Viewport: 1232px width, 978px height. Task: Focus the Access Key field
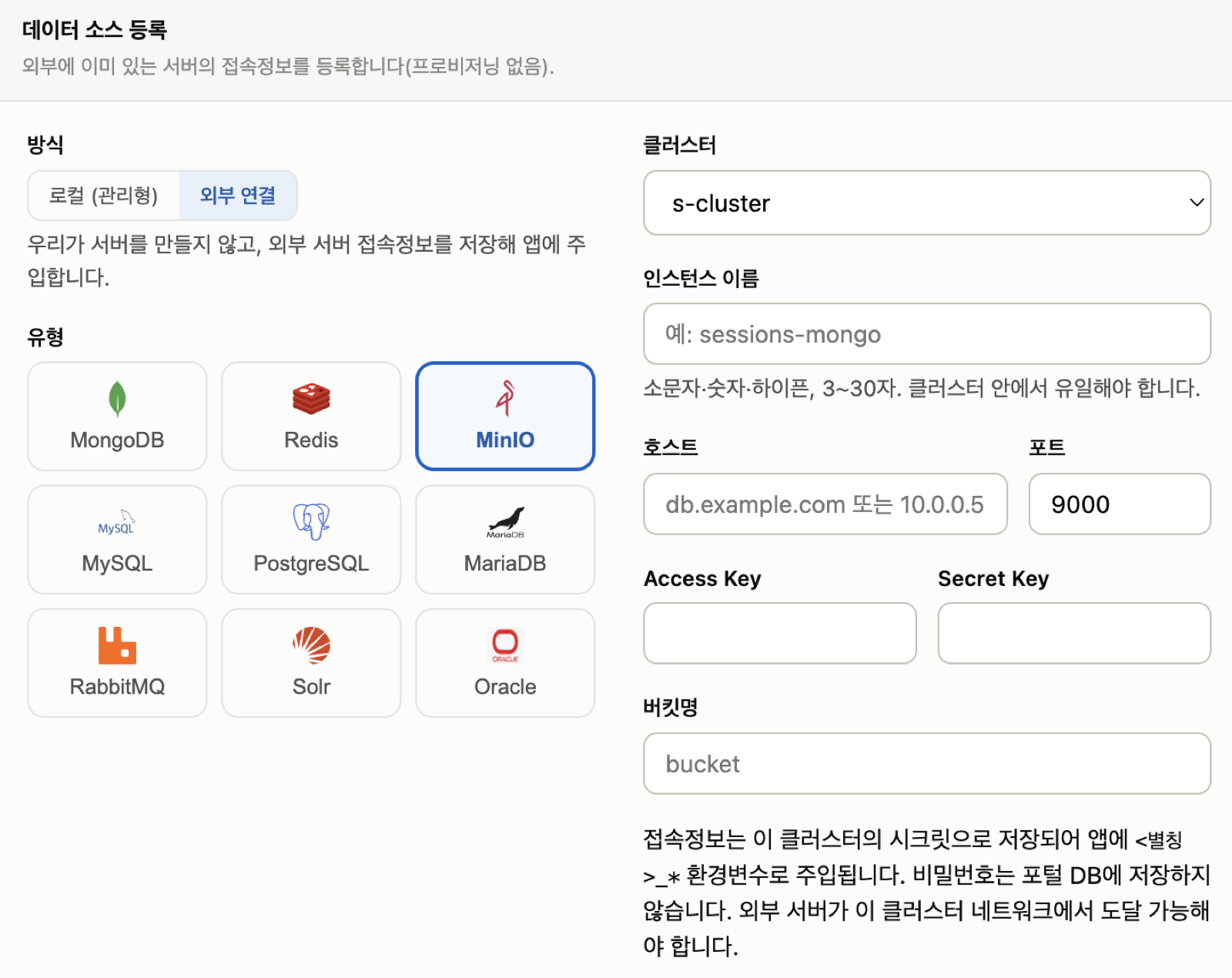coord(780,633)
